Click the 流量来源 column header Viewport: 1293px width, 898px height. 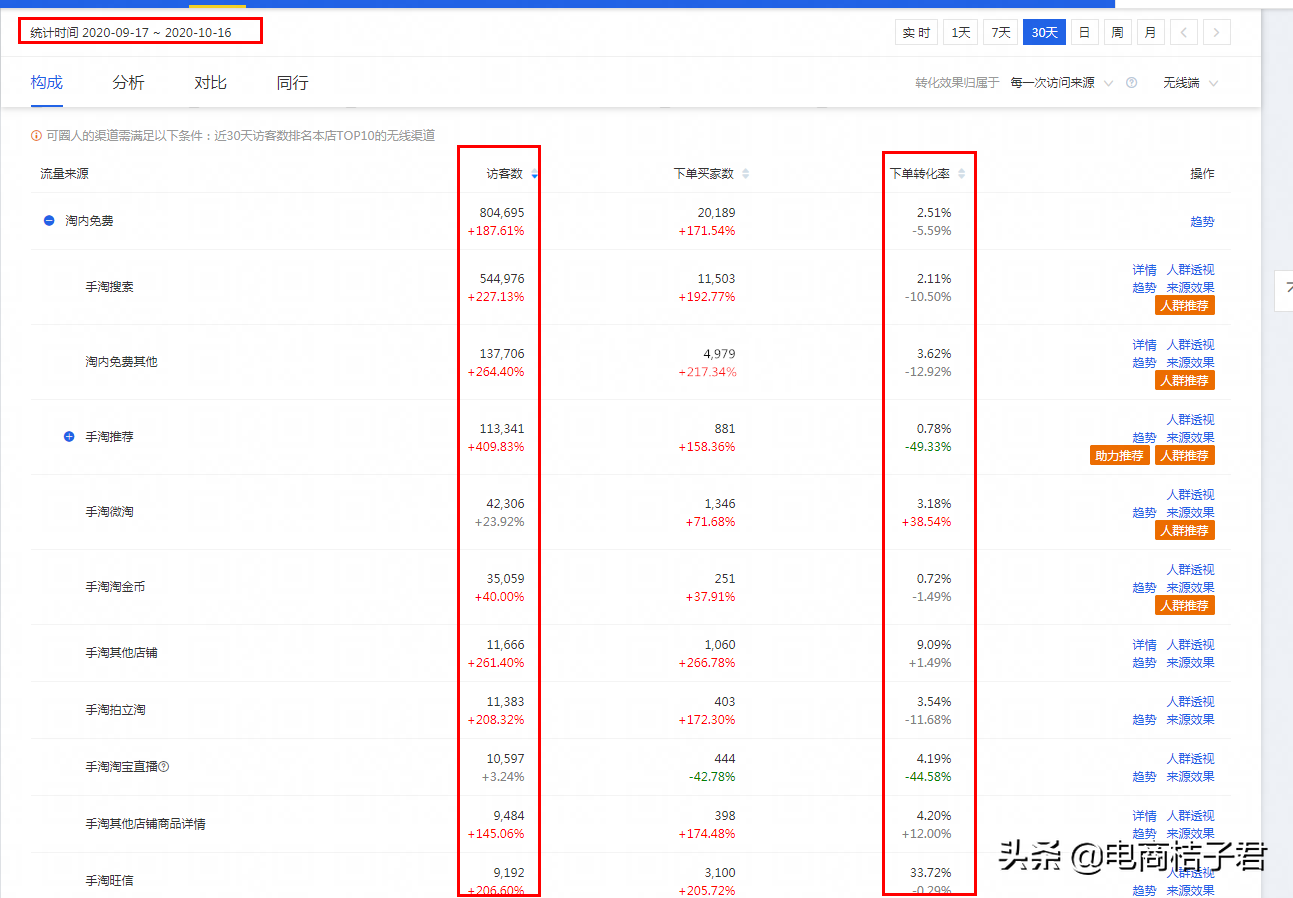coord(64,174)
